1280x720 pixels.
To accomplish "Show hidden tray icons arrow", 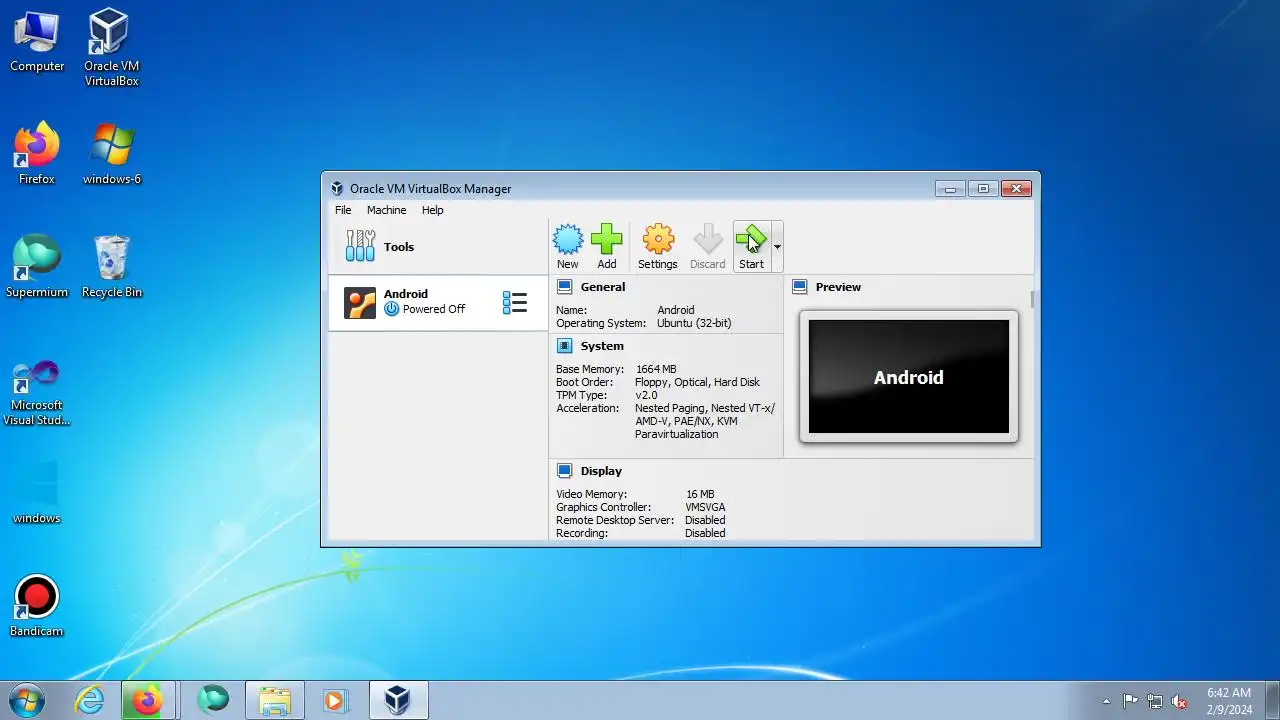I will click(1106, 701).
